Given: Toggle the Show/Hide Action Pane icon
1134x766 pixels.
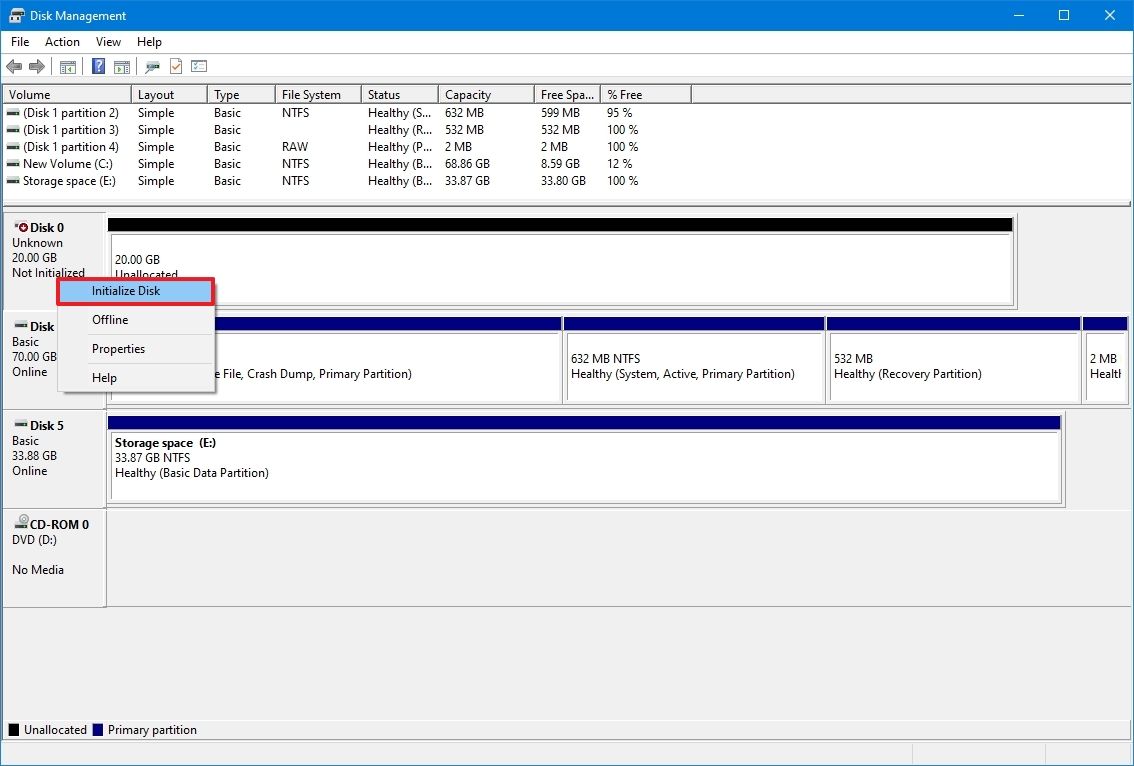Looking at the screenshot, I should [x=121, y=66].
